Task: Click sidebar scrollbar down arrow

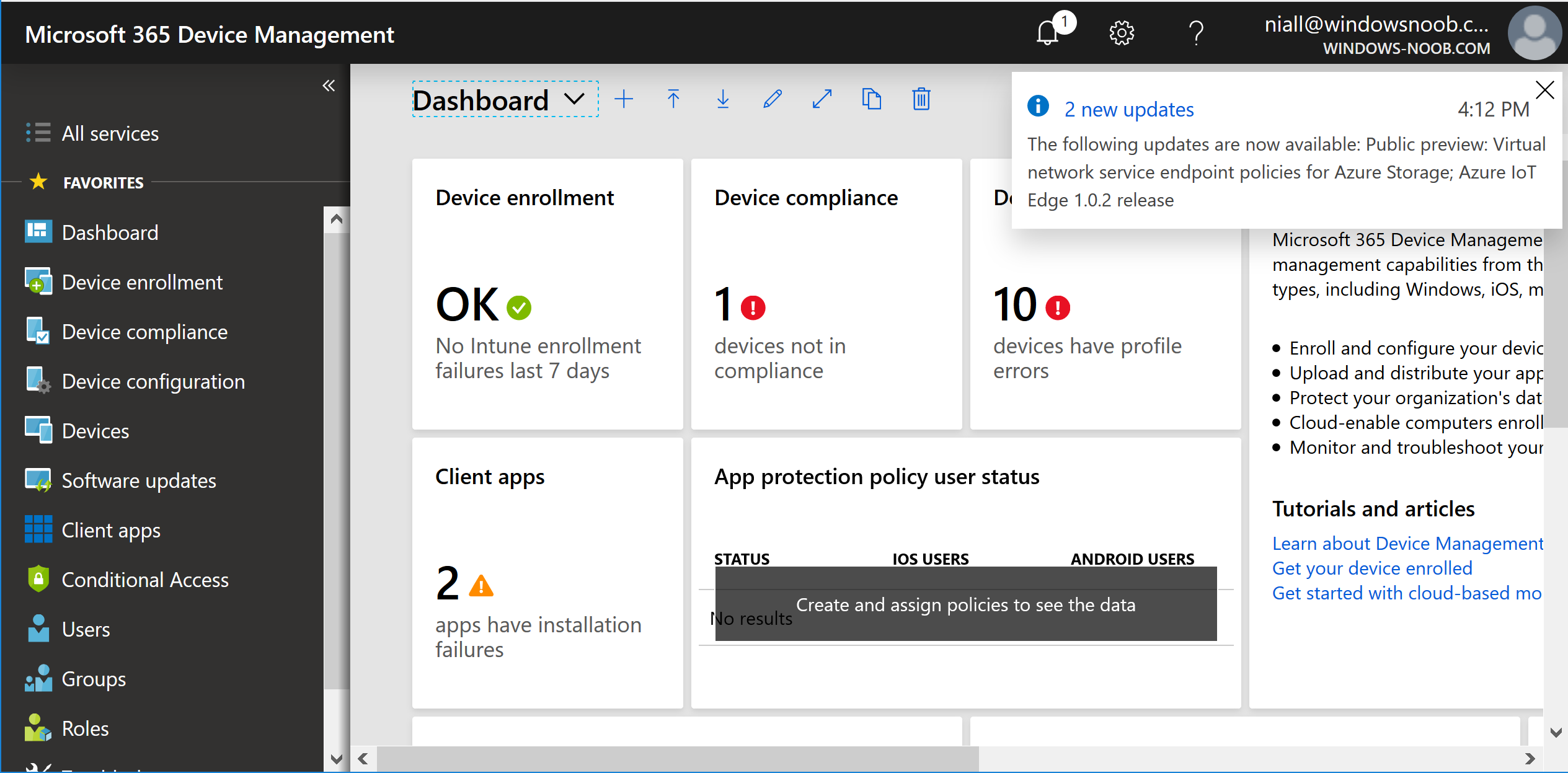Action: [336, 759]
